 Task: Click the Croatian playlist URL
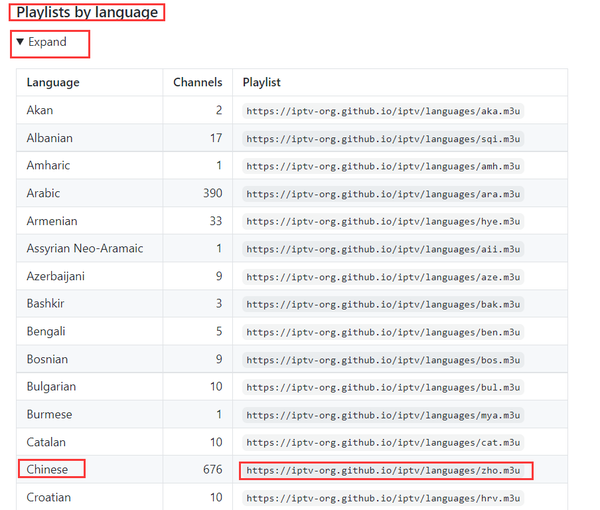pos(384,498)
